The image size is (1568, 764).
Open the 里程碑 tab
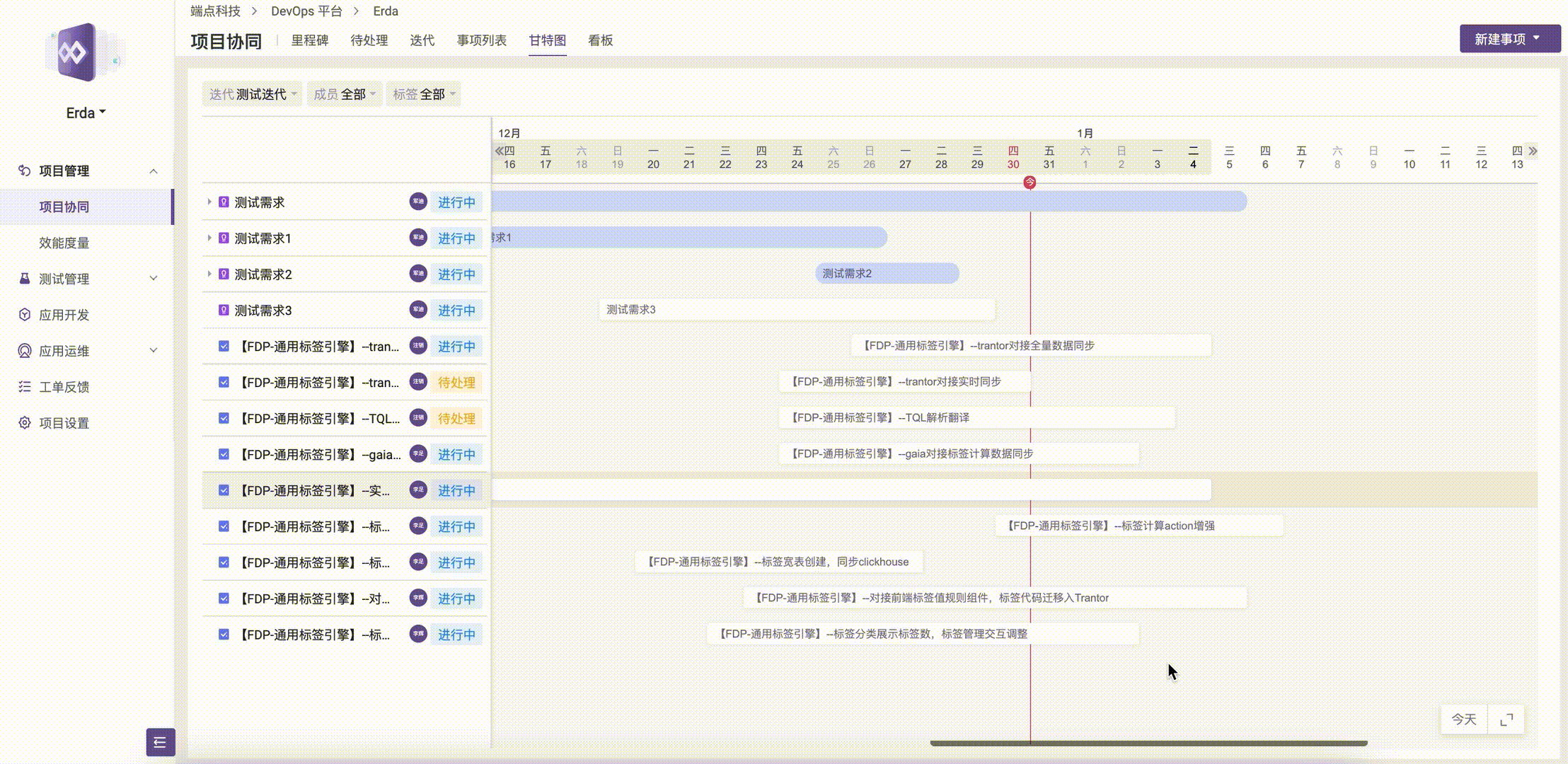(x=311, y=40)
